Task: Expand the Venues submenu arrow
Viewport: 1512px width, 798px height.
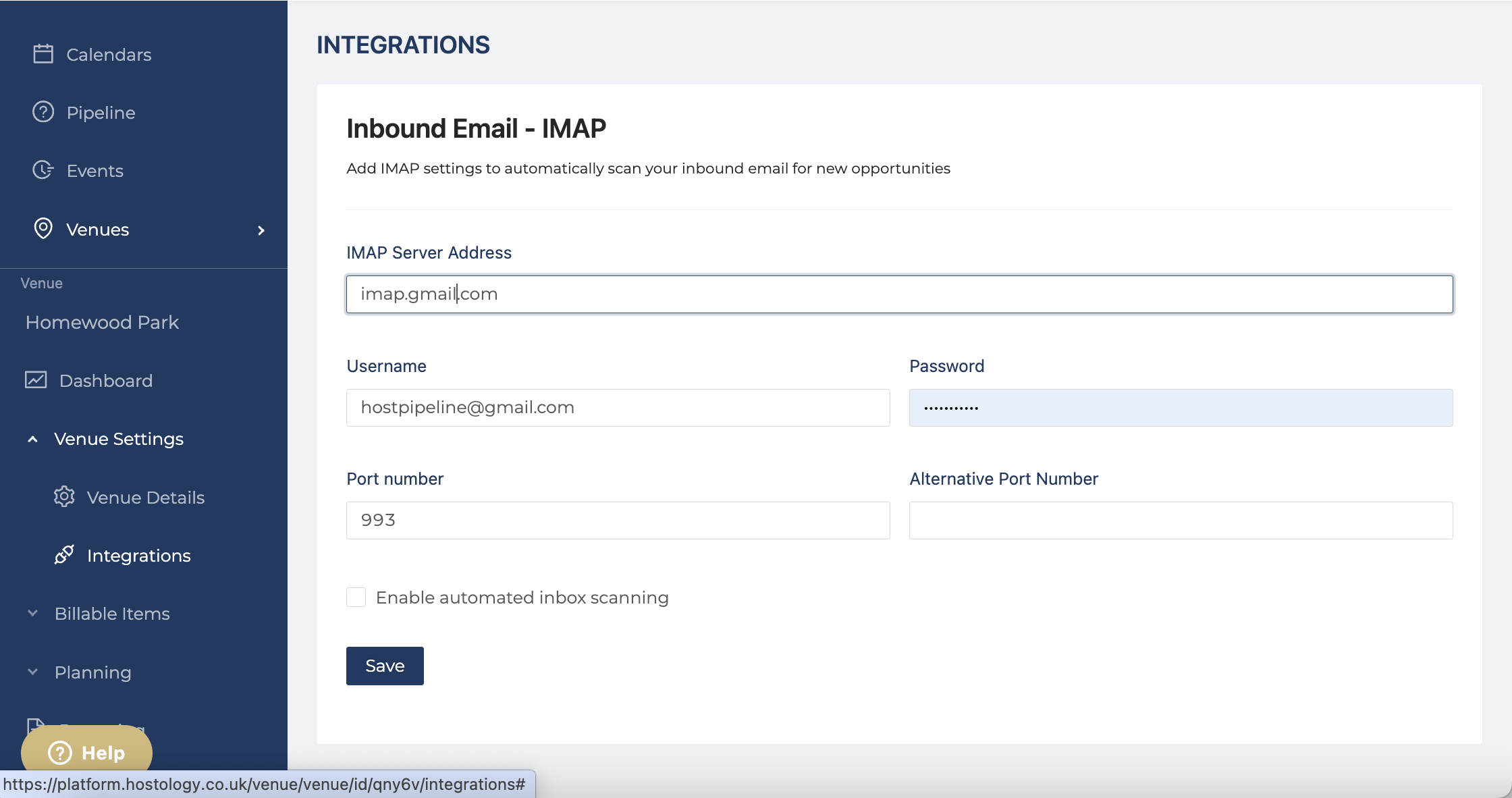Action: coord(261,230)
